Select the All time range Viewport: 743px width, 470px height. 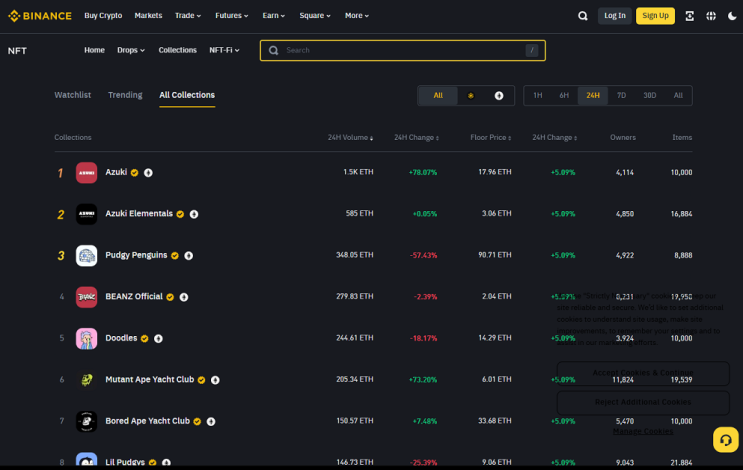point(678,96)
